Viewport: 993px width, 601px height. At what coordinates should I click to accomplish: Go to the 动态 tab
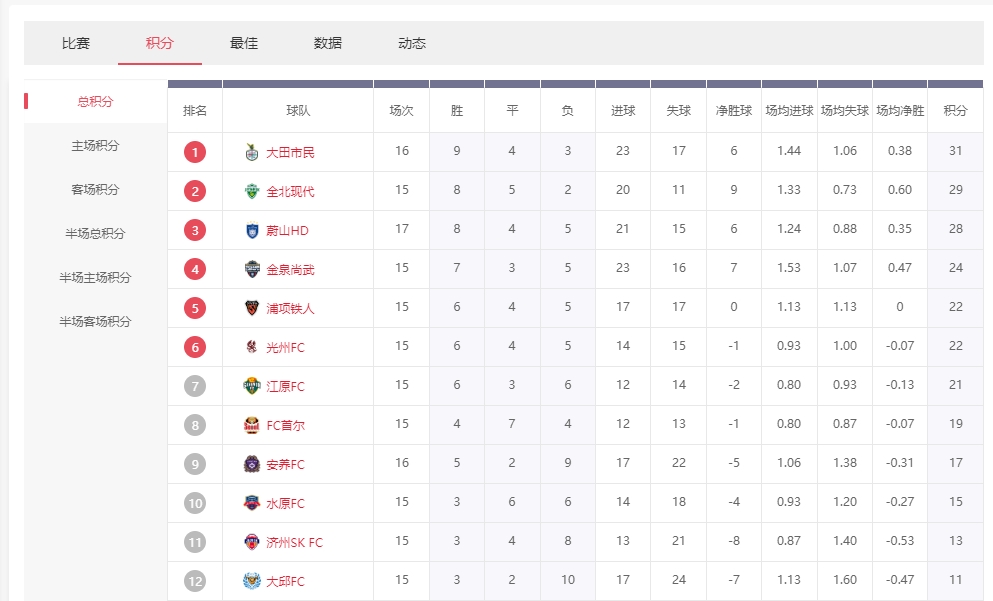point(412,43)
